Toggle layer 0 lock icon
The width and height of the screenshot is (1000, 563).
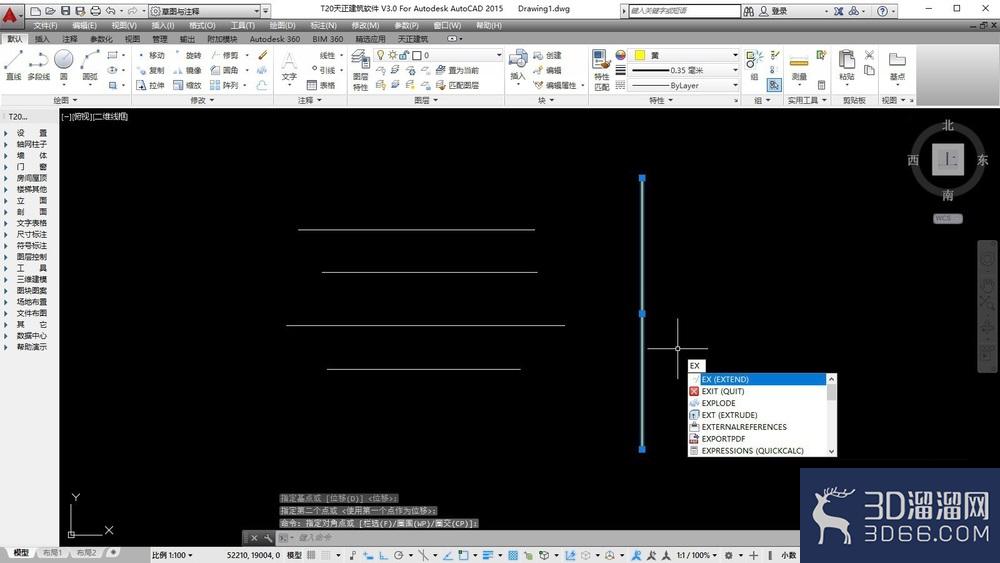[404, 55]
